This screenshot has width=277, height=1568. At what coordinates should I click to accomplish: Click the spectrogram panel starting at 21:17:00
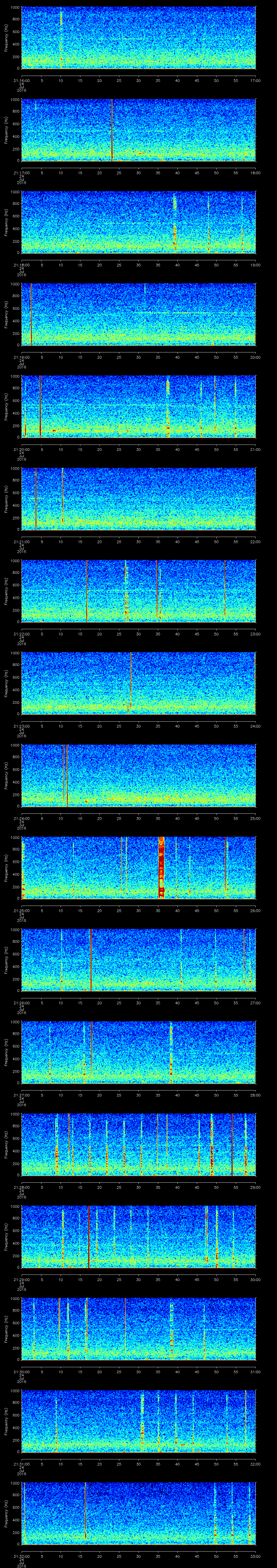(x=139, y=130)
